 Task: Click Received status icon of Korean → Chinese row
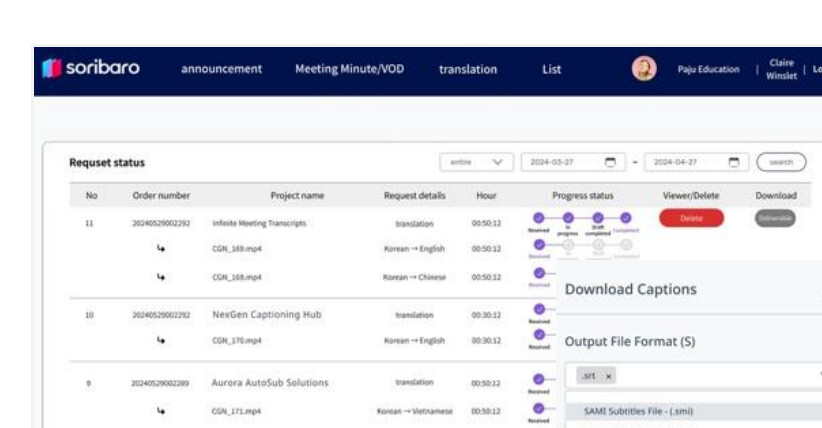[x=539, y=273]
